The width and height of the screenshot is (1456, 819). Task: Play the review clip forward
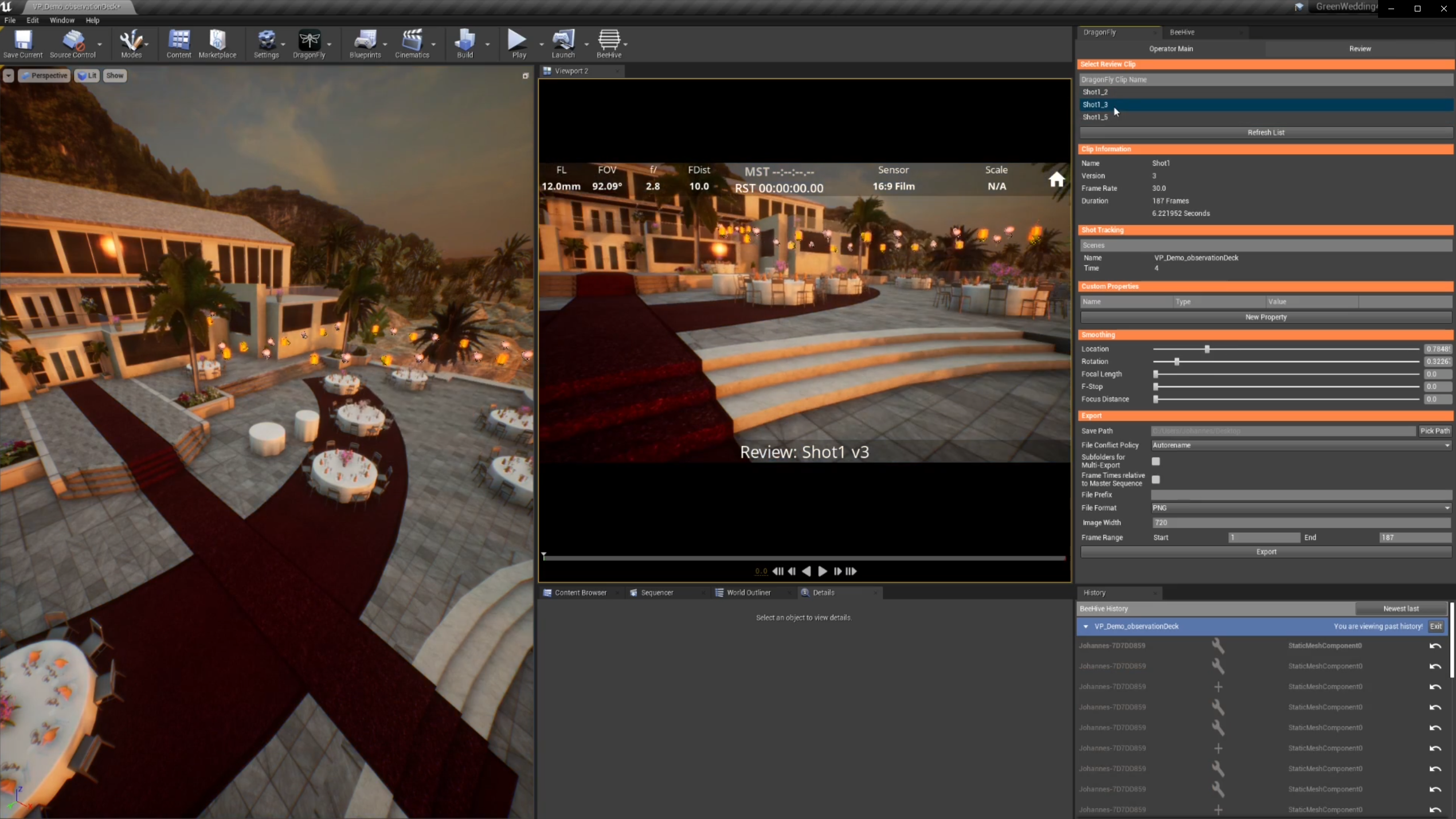click(x=823, y=571)
